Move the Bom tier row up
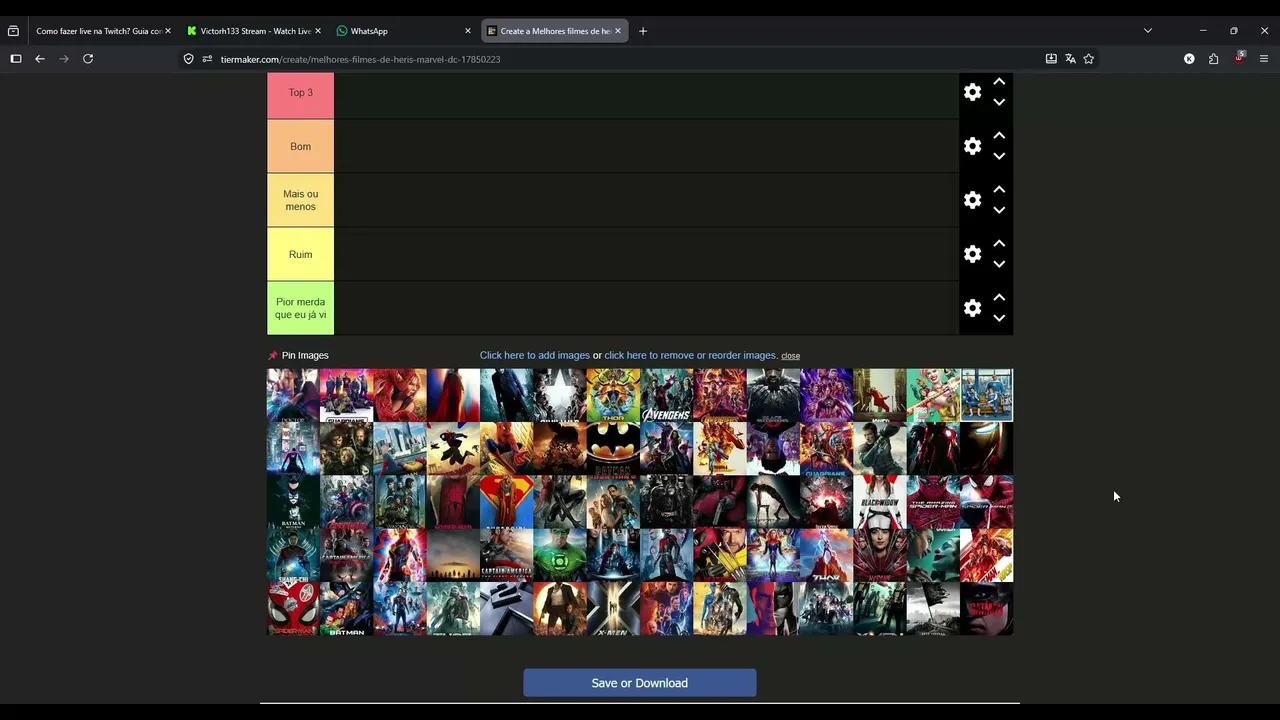This screenshot has width=1280, height=720. point(999,135)
